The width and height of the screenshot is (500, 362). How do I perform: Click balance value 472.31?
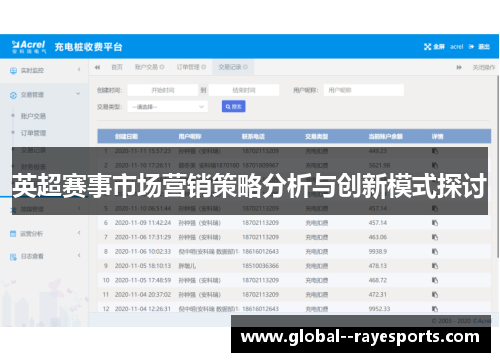pos(378,295)
